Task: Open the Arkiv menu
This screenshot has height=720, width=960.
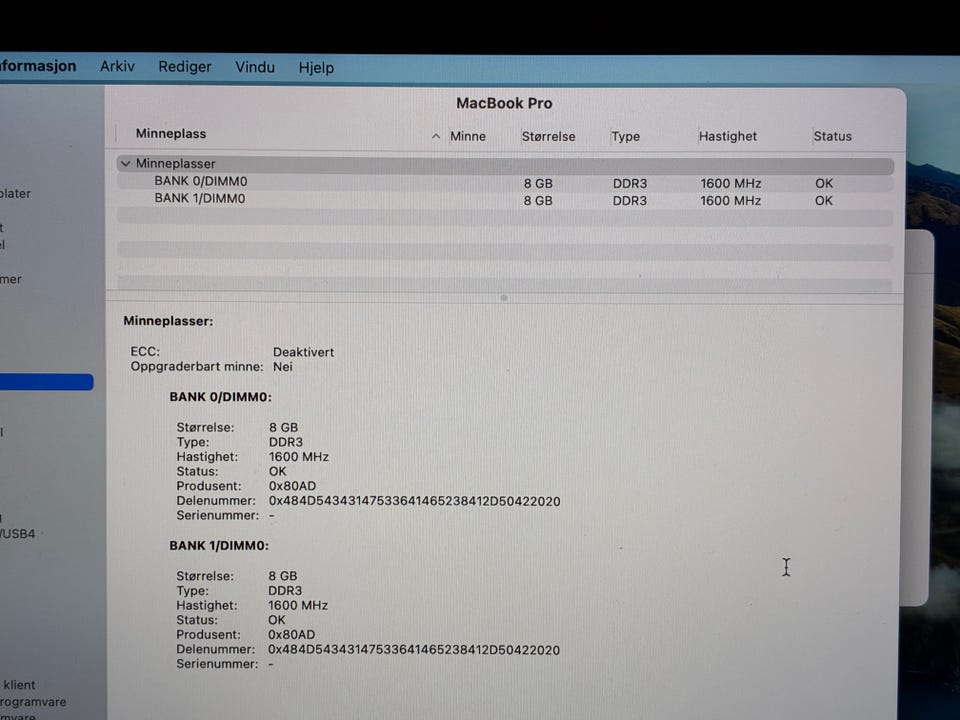Action: (117, 66)
